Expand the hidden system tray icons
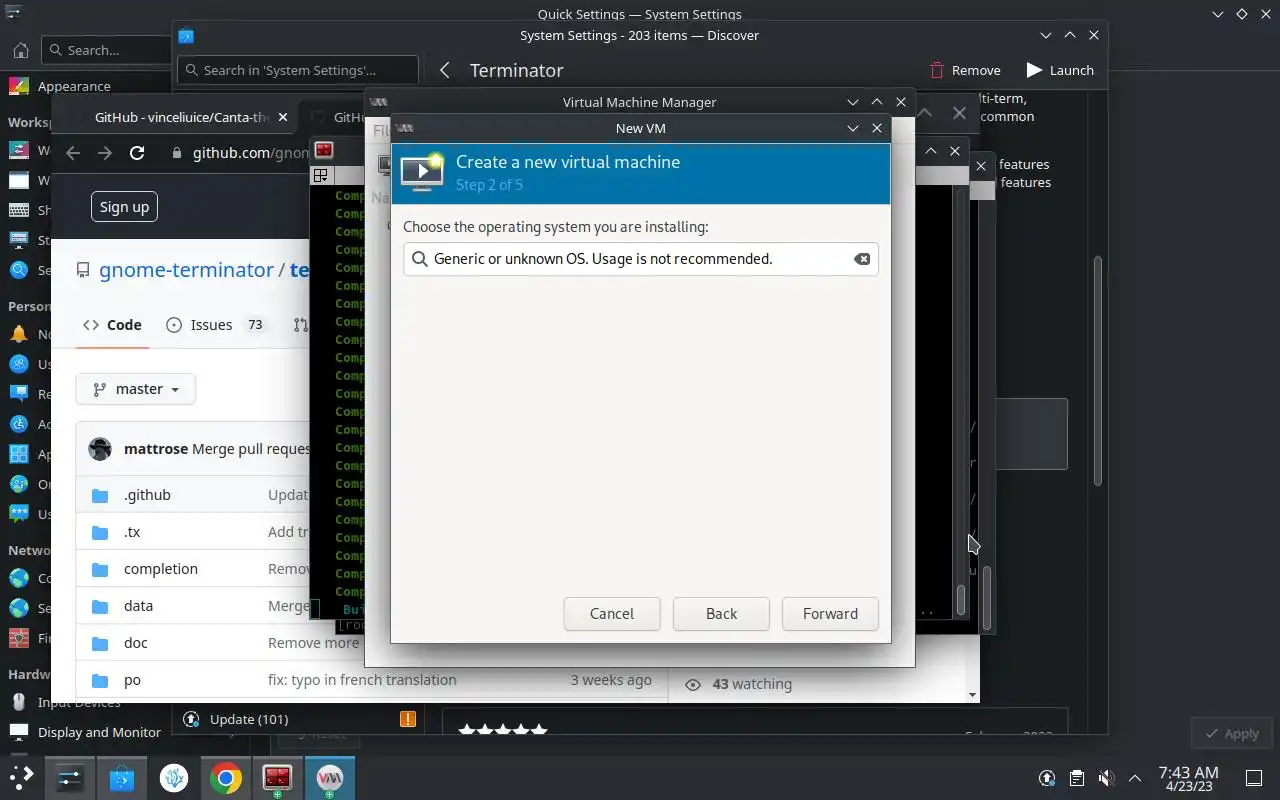 [x=1135, y=778]
